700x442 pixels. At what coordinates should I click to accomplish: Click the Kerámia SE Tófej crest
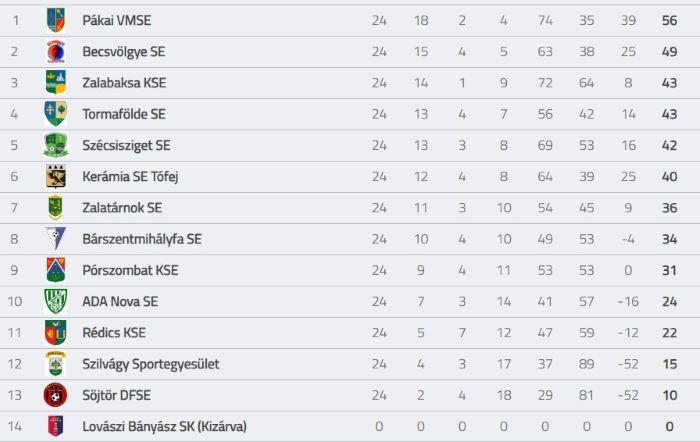[x=56, y=176]
